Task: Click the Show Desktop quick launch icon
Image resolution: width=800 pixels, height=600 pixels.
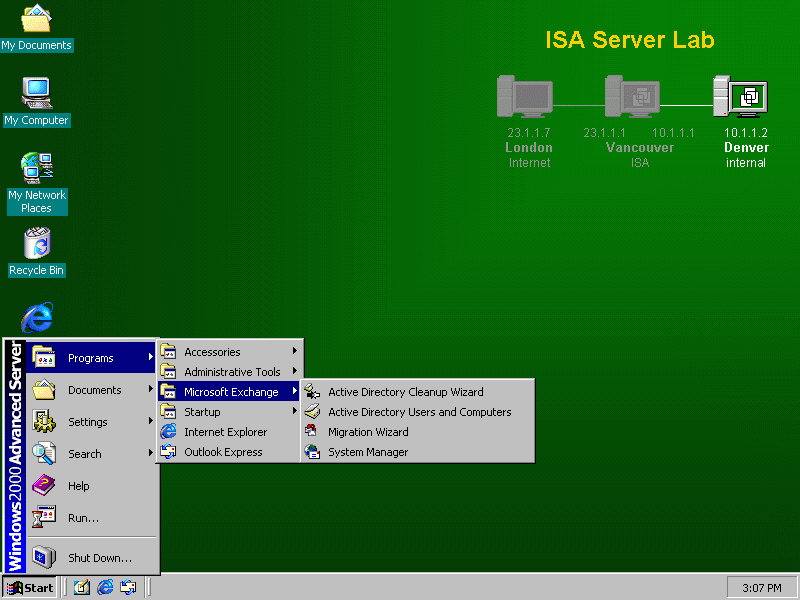Action: 82,587
